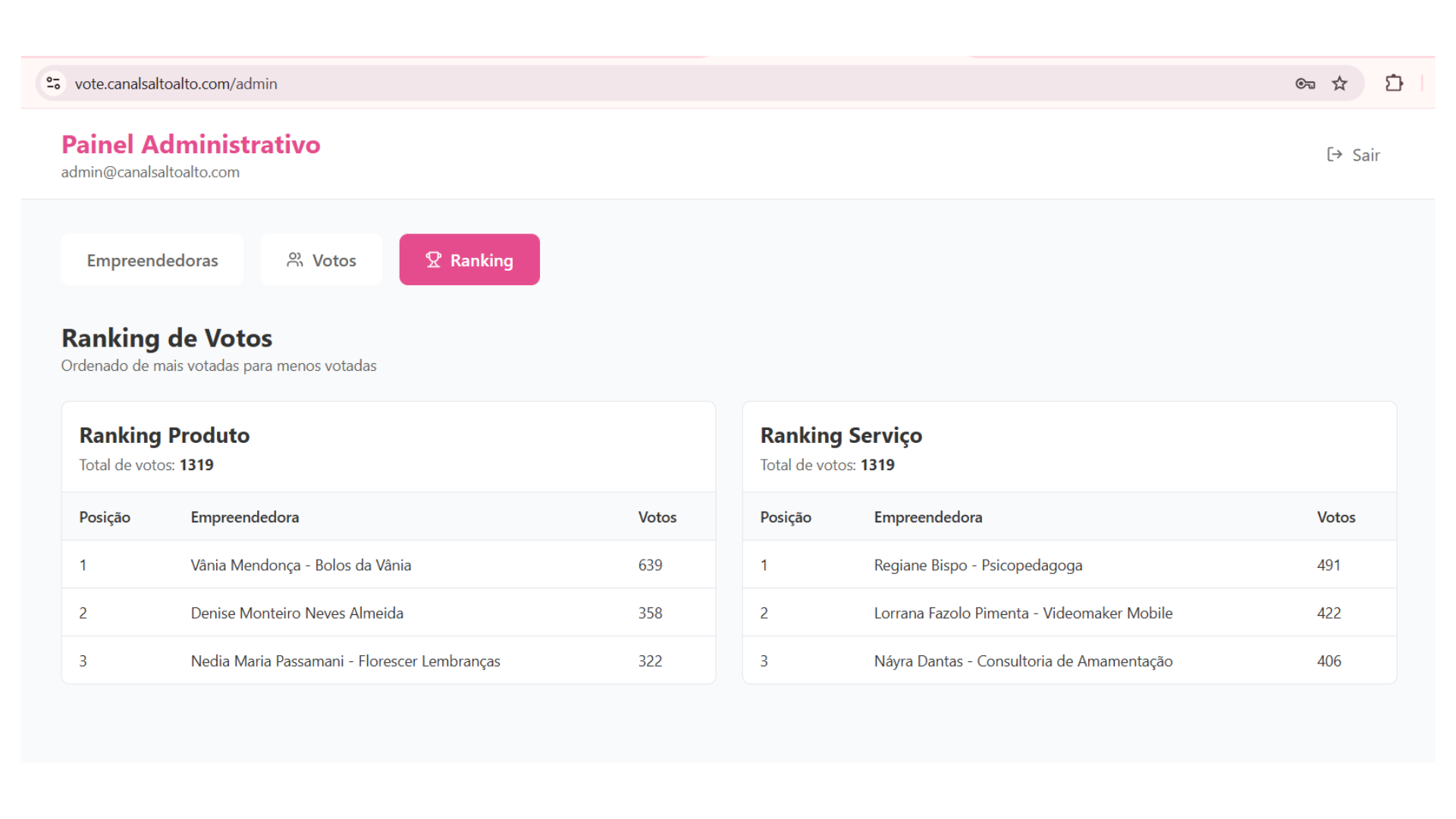
Task: Select Lorrana Fazolo Pimenta row
Action: coord(1023,613)
